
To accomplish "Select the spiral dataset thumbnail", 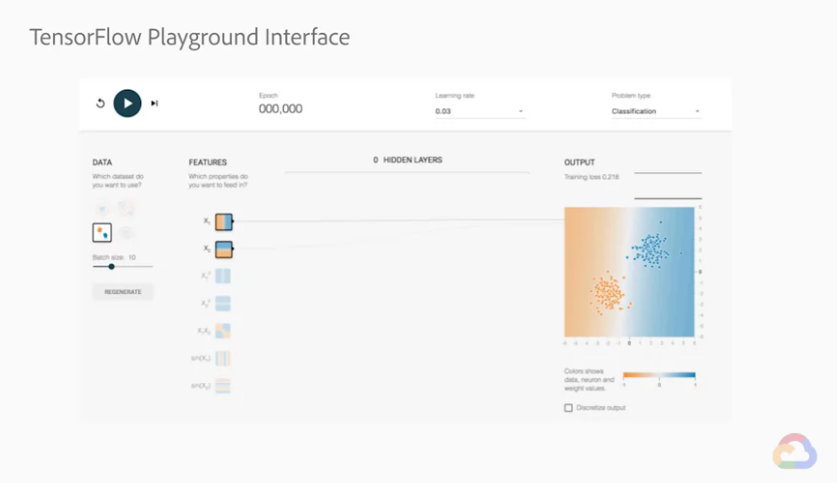I will coord(127,233).
